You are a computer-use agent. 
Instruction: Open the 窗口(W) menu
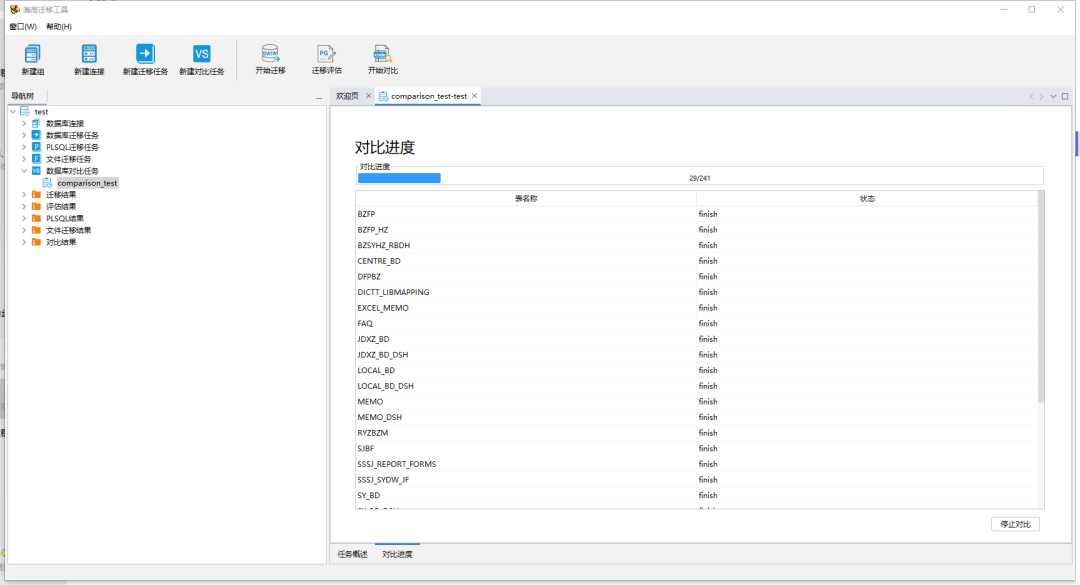coord(23,26)
